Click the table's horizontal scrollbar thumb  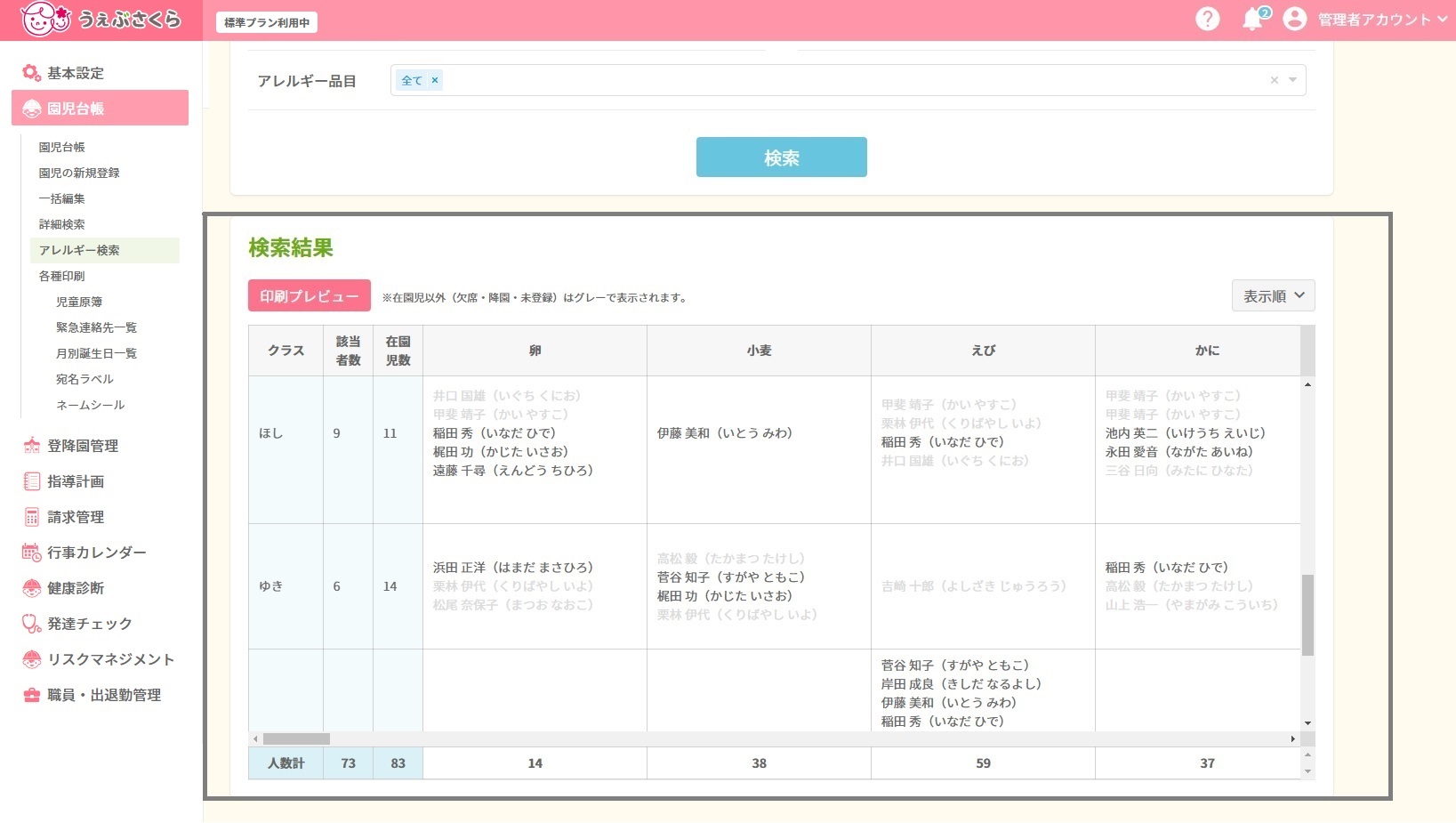tap(296, 738)
